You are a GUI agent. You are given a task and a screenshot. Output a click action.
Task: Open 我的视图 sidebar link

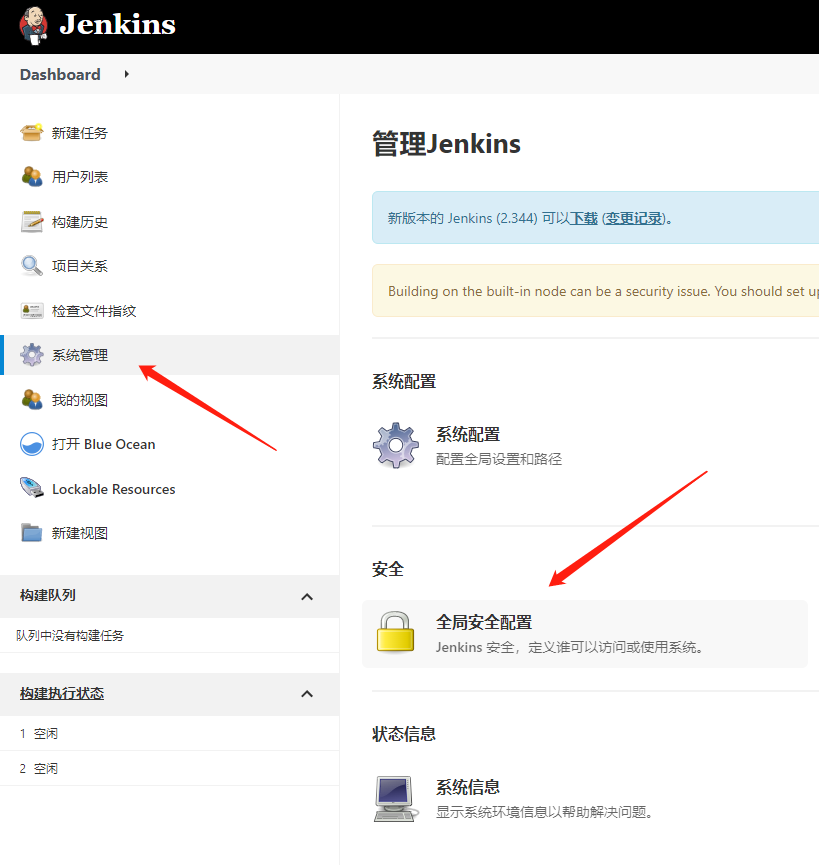[x=79, y=400]
